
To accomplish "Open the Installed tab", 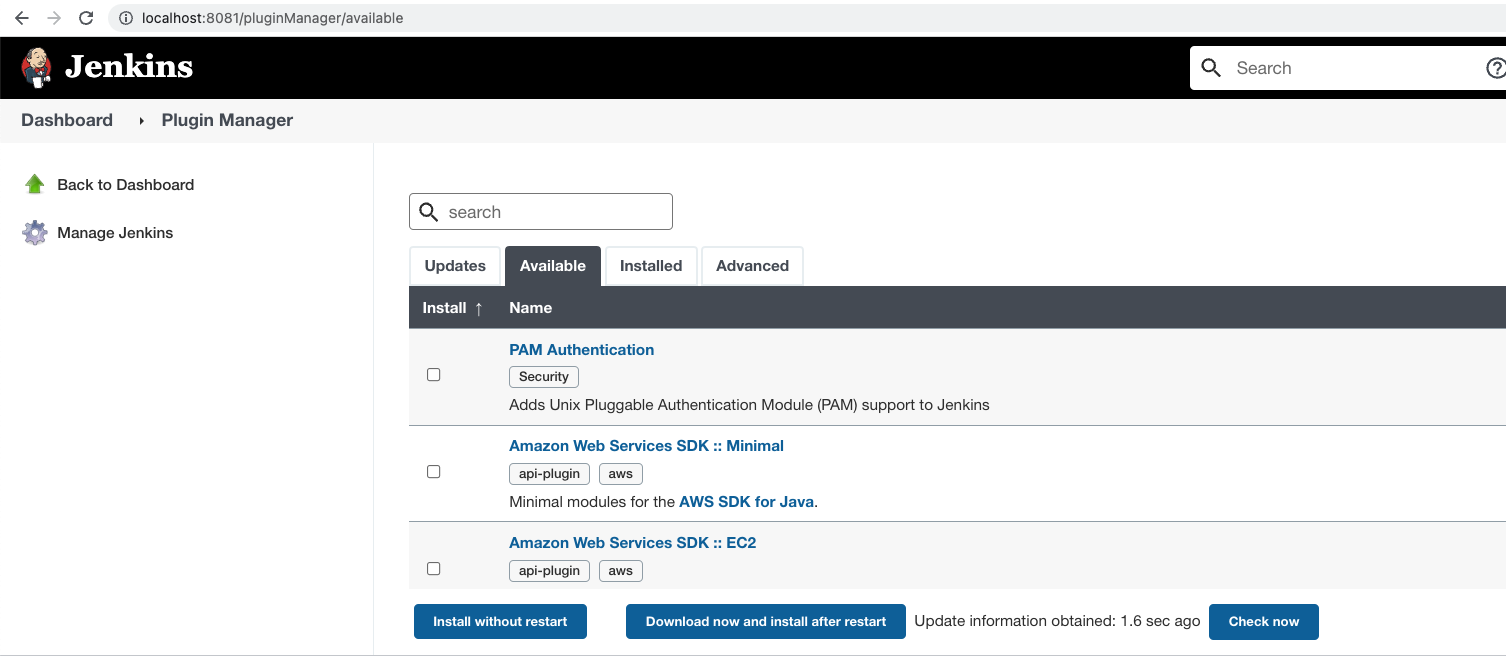I will [651, 266].
